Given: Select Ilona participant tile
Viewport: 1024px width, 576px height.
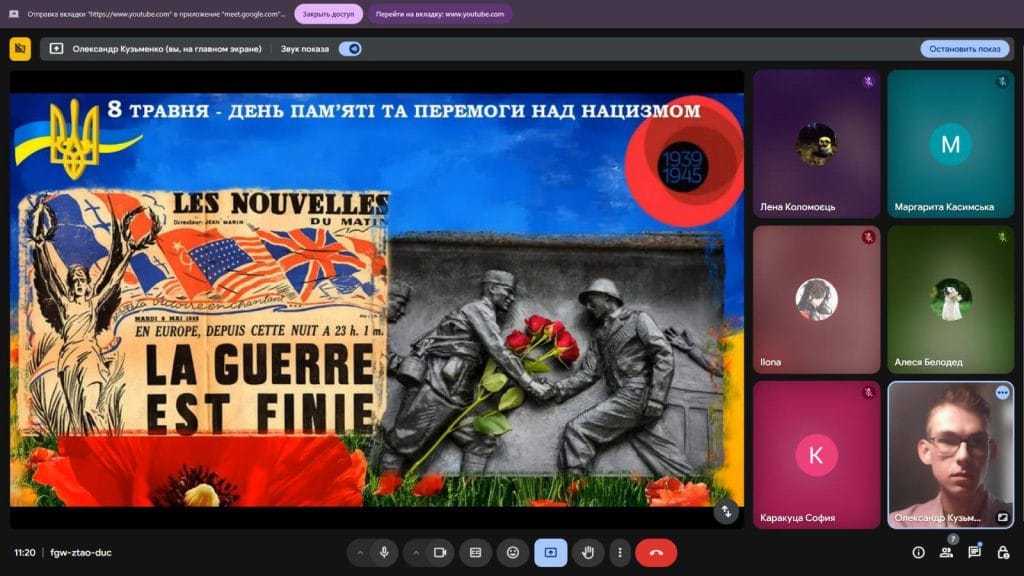Looking at the screenshot, I should click(816, 300).
